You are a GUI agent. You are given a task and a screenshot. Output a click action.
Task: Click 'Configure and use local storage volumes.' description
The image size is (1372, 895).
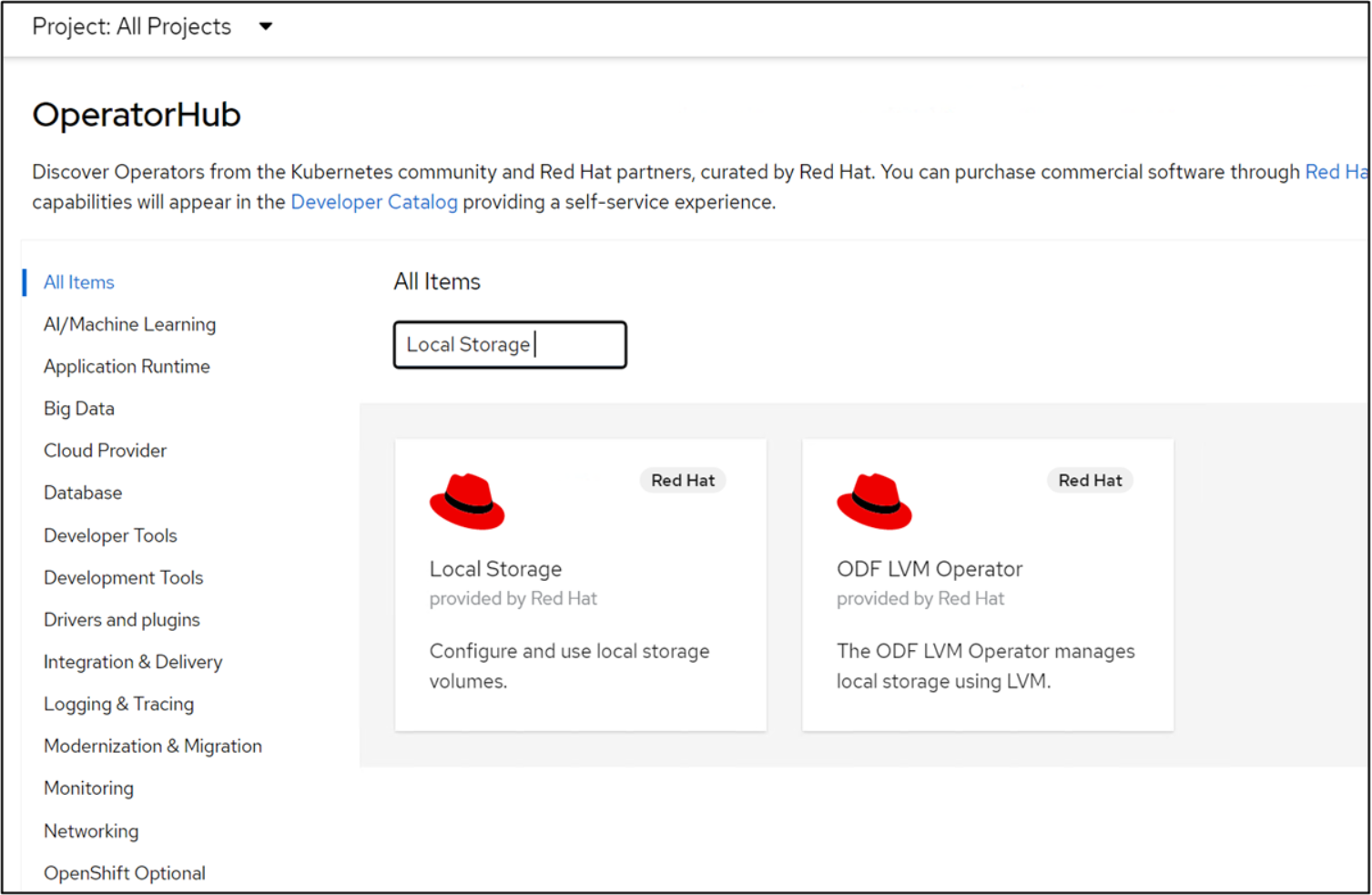[x=569, y=666]
